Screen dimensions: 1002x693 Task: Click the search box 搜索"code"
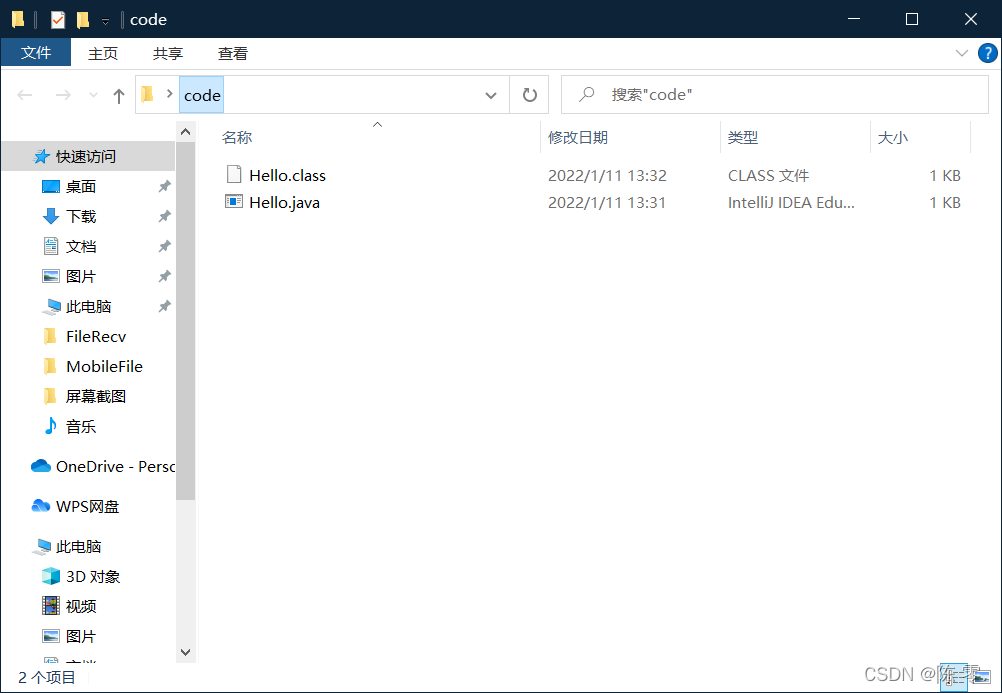[775, 95]
